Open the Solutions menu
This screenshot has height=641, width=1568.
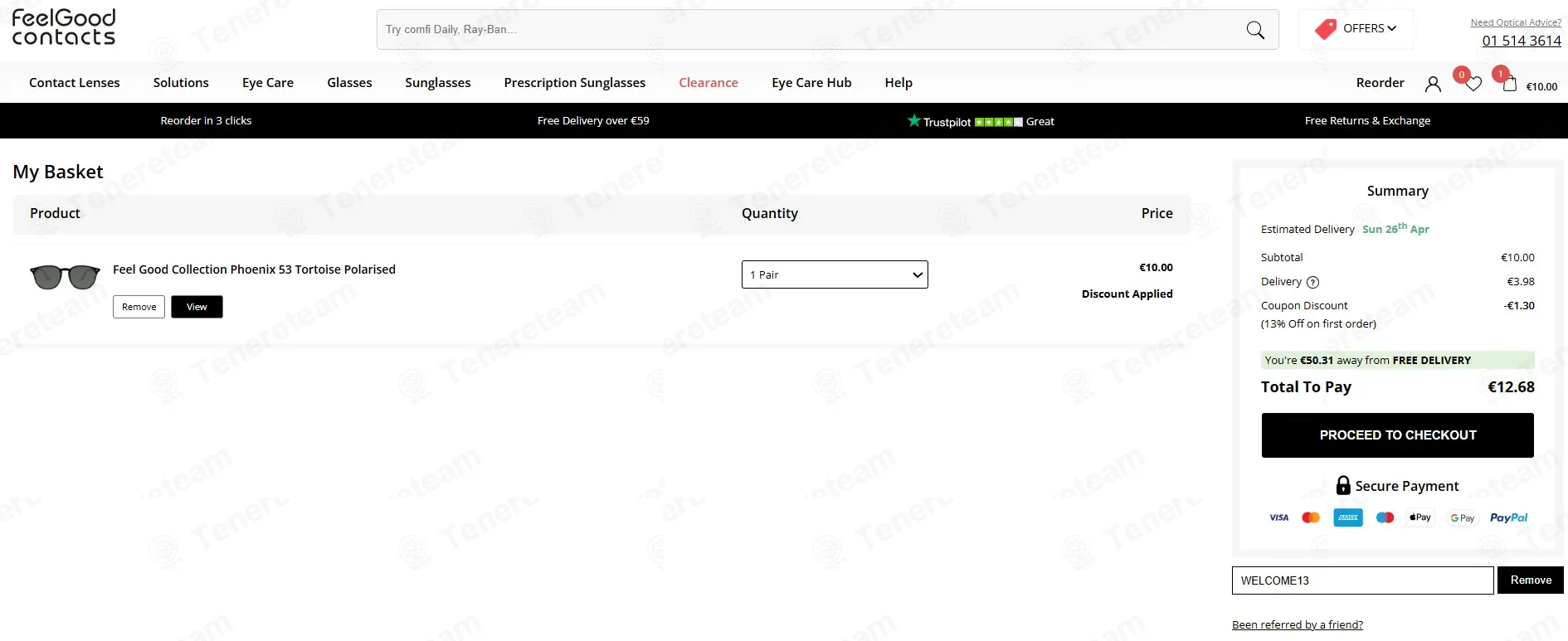coord(181,83)
